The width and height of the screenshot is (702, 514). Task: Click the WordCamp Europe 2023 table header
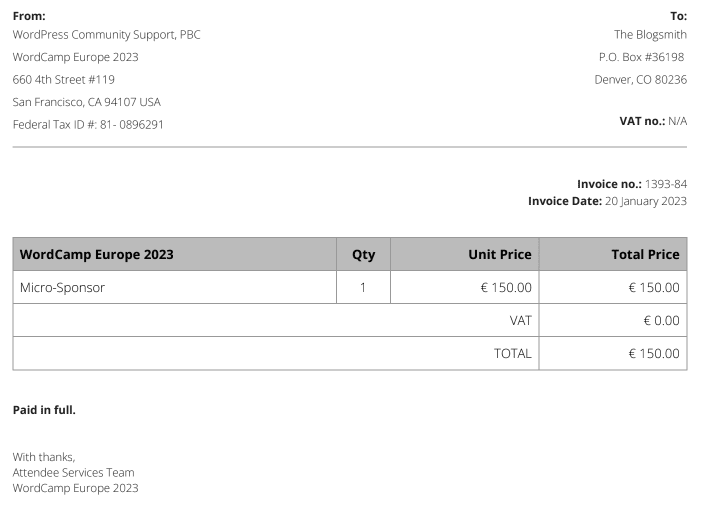tap(97, 254)
